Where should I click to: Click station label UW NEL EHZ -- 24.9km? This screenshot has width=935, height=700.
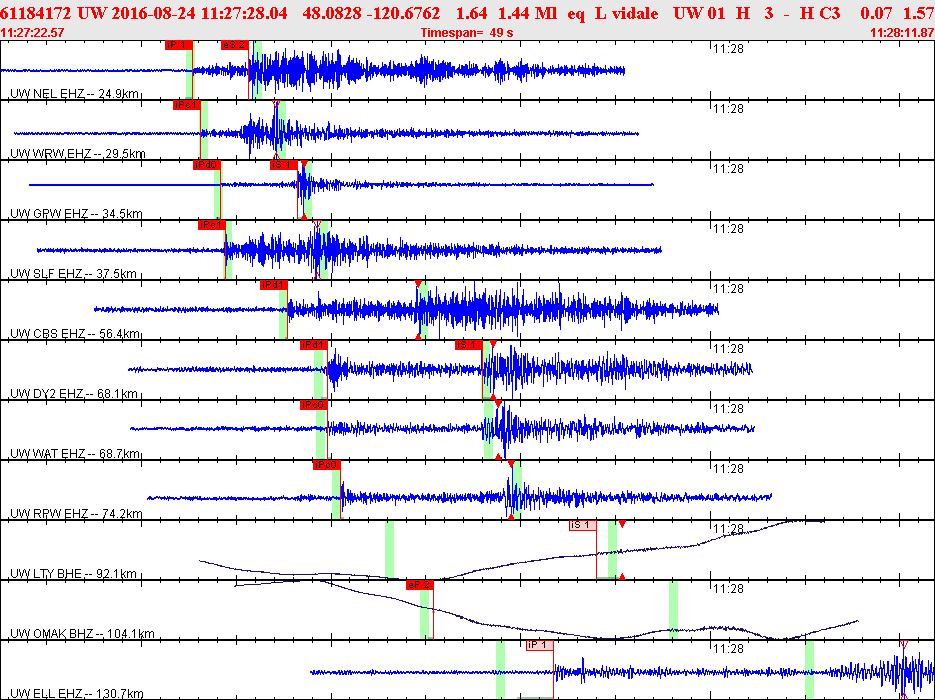[x=75, y=94]
